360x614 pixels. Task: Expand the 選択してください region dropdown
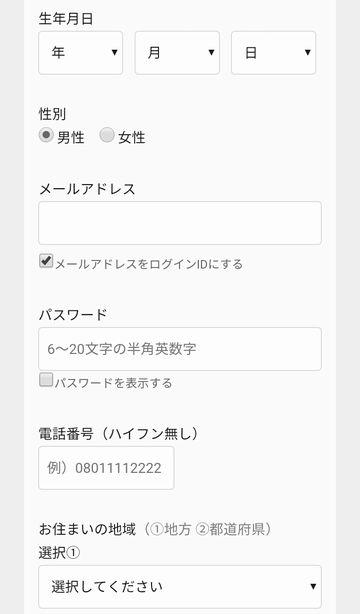point(180,587)
